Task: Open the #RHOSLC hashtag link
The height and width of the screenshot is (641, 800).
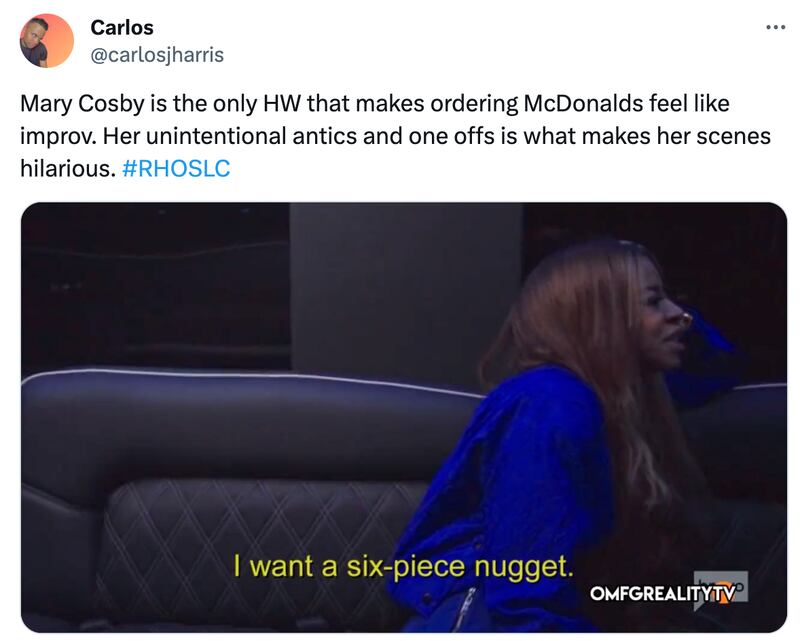Action: click(176, 168)
